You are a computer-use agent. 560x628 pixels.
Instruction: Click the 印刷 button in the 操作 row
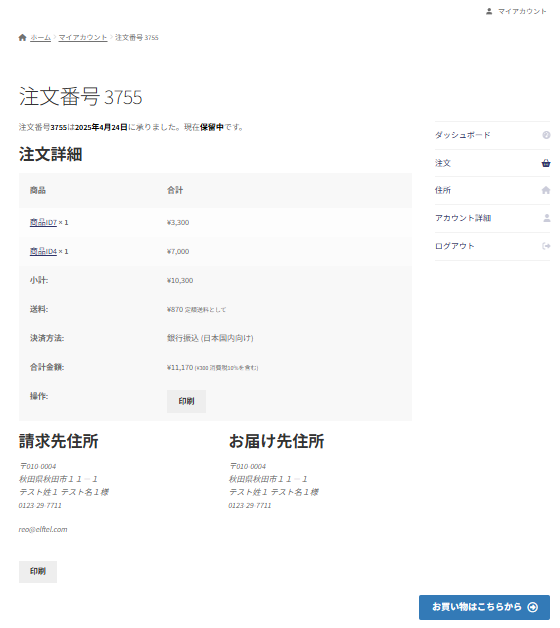[186, 401]
